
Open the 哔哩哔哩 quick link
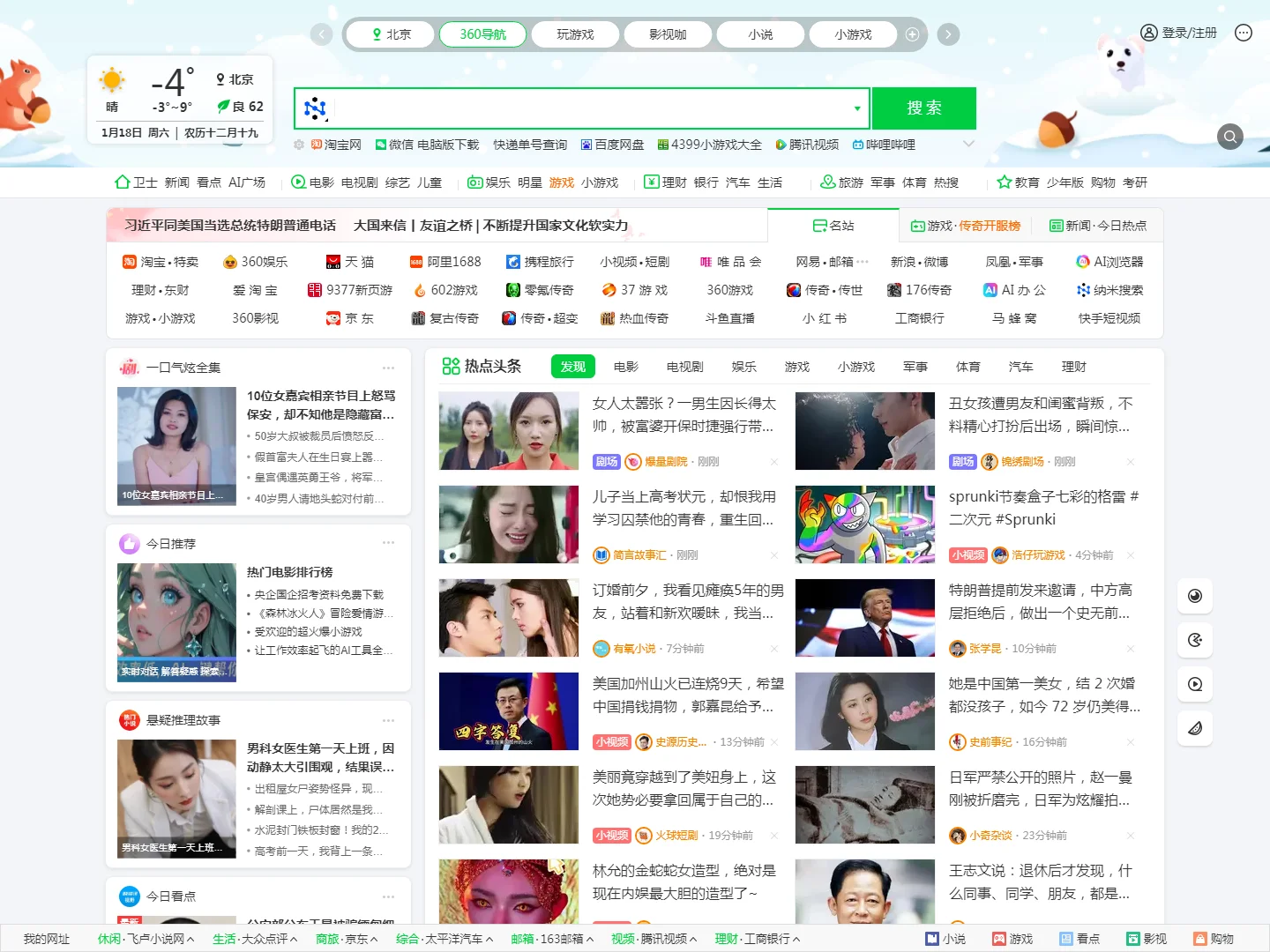884,145
